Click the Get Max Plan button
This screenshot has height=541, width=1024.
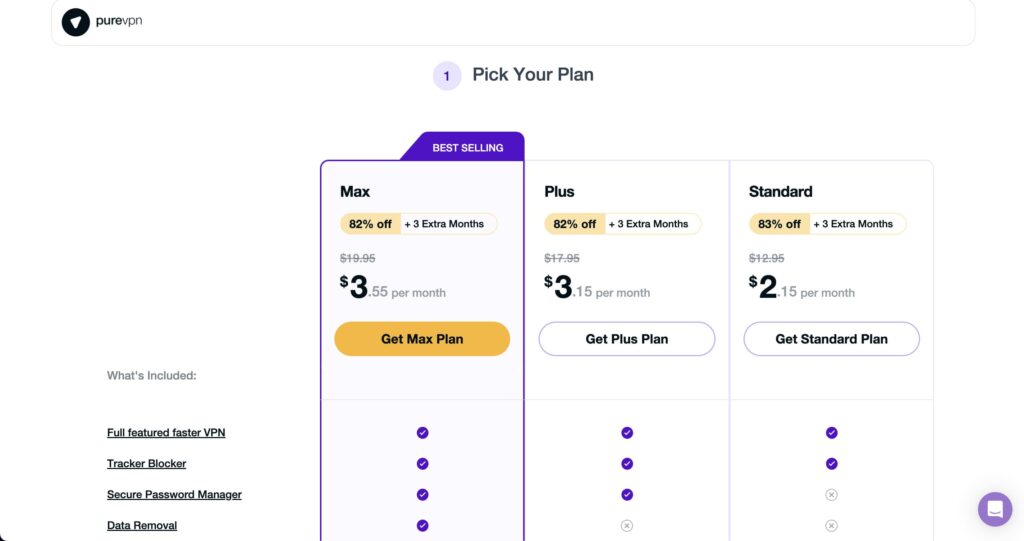pos(422,338)
